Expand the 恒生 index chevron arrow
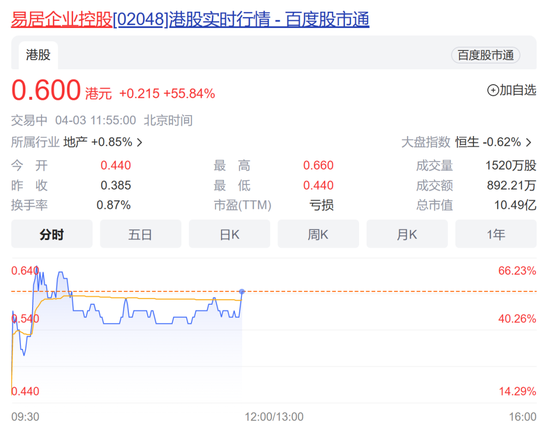 click(x=529, y=142)
